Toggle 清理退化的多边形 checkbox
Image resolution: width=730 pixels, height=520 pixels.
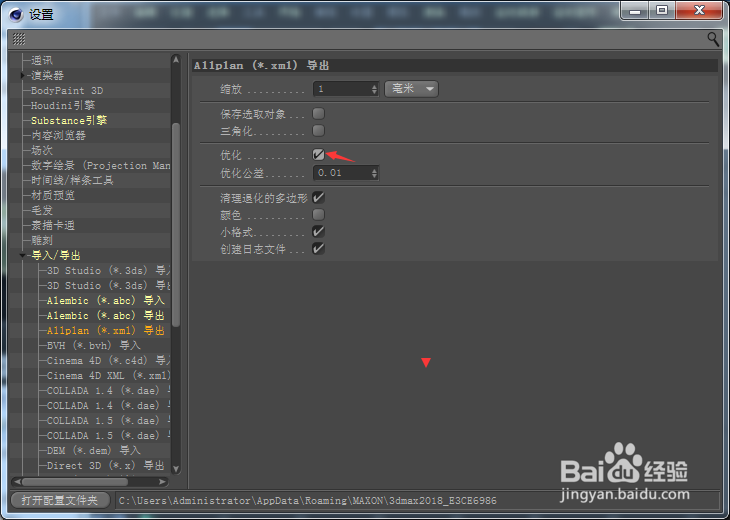tap(318, 198)
